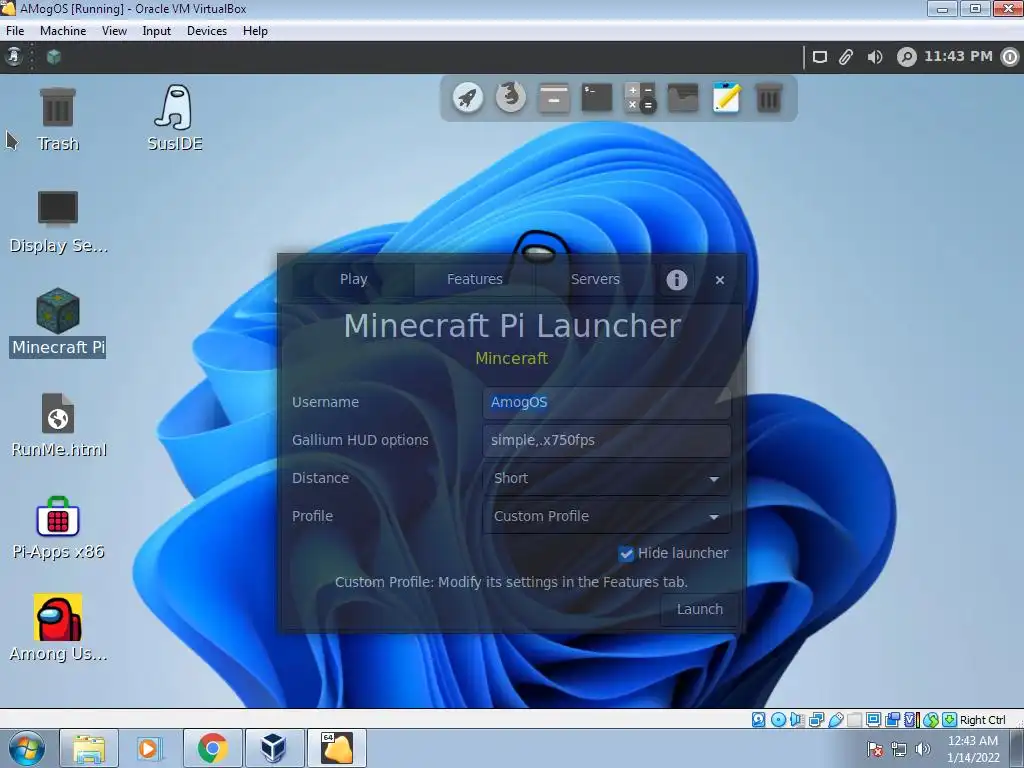Open the calculator from the dock
The width and height of the screenshot is (1024, 768).
tap(640, 98)
